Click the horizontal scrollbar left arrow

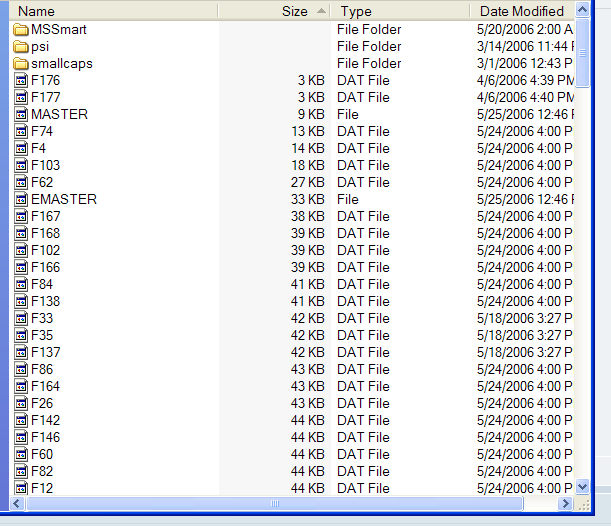click(17, 504)
